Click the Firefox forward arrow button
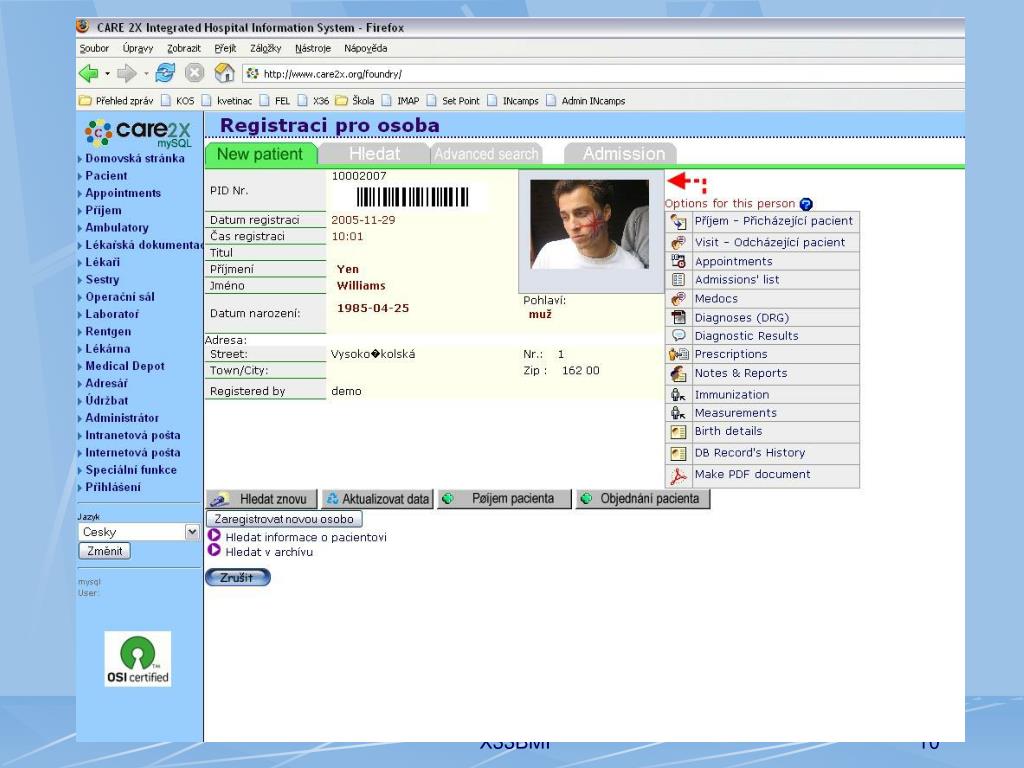 pos(127,73)
